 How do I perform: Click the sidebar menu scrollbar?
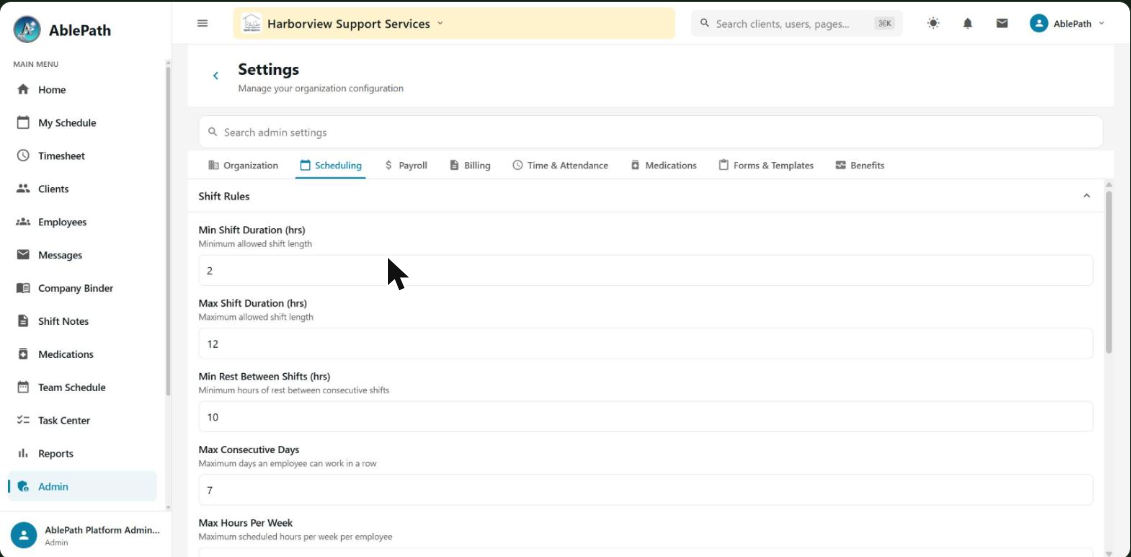[x=168, y=231]
